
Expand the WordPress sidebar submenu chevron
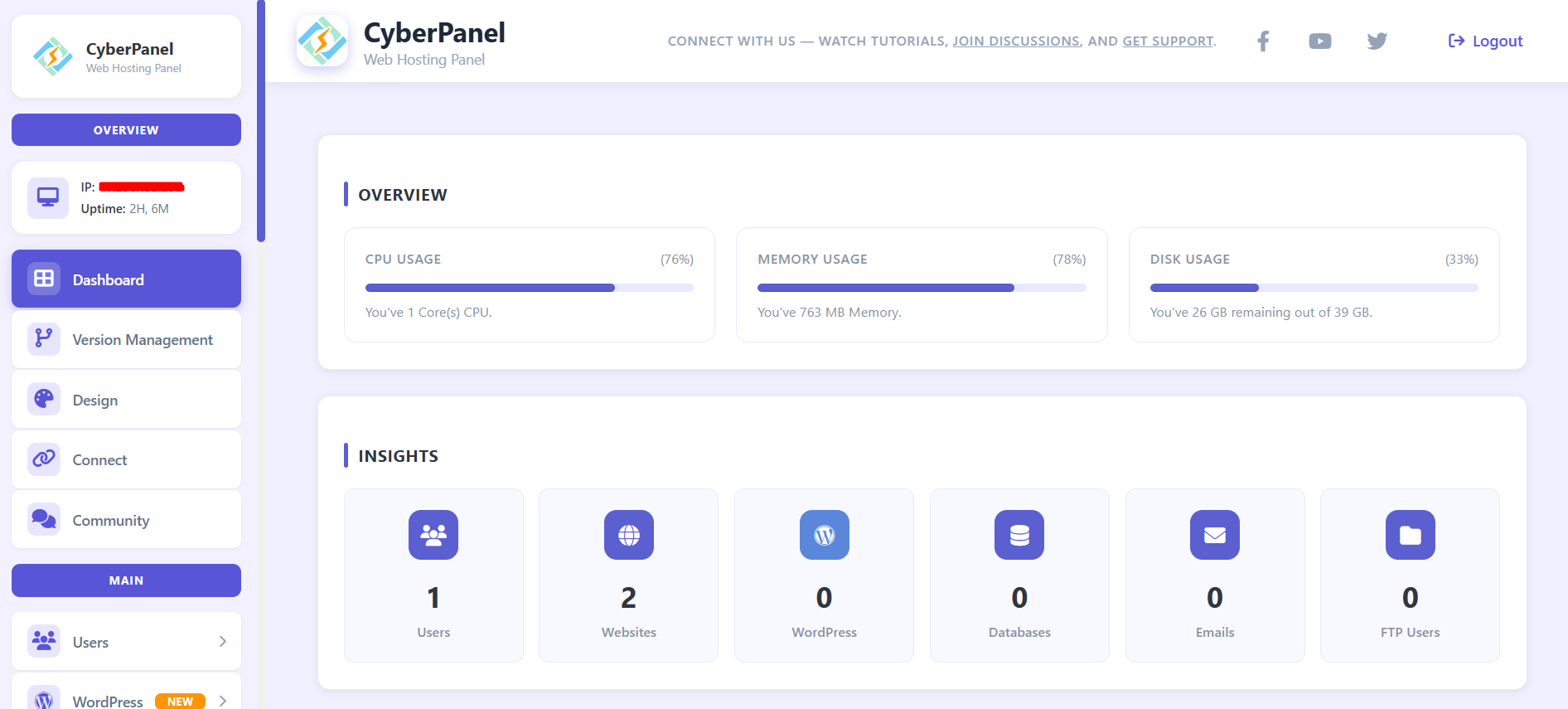pyautogui.click(x=223, y=701)
